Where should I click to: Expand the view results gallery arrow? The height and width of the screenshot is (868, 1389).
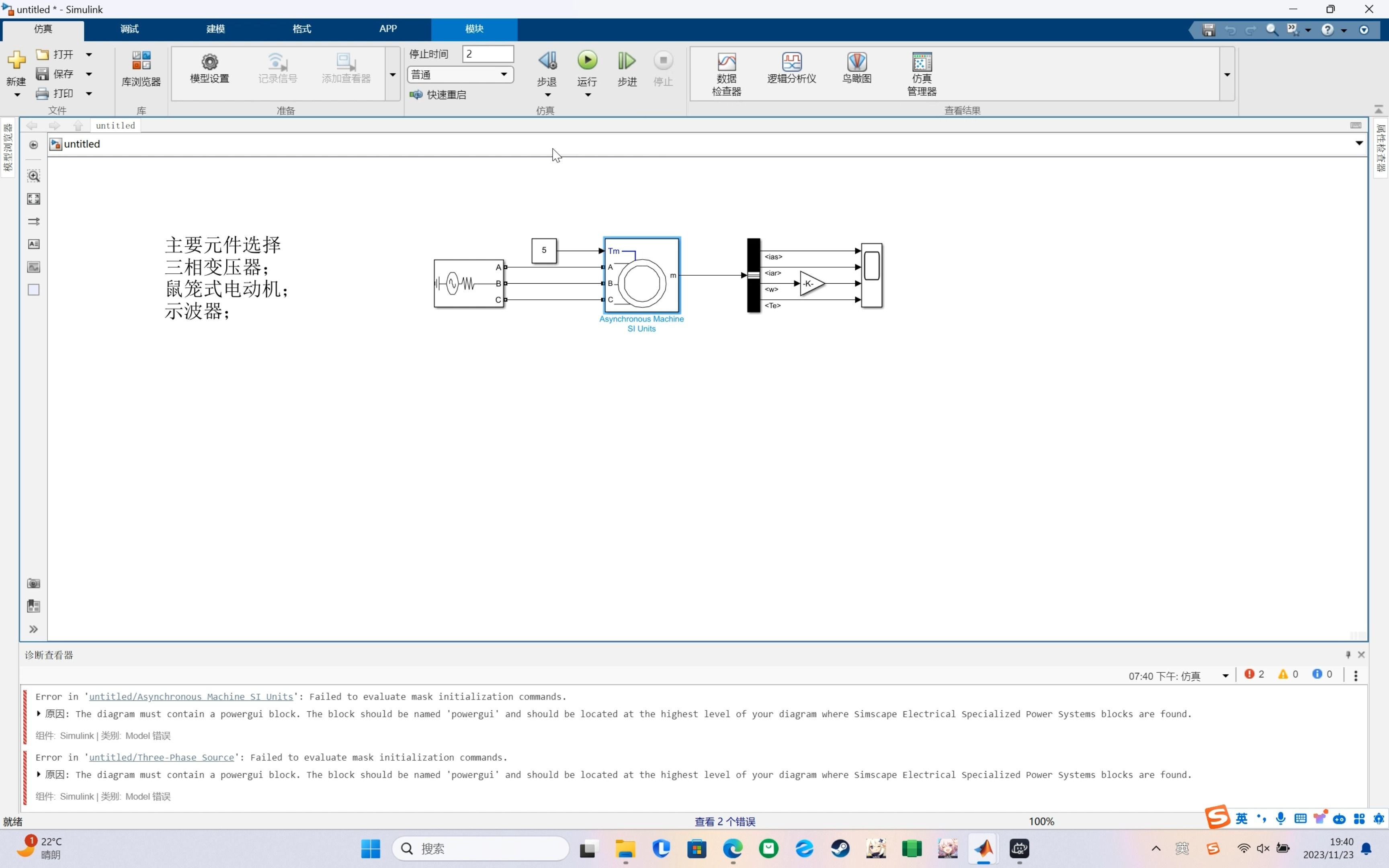[x=1227, y=75]
